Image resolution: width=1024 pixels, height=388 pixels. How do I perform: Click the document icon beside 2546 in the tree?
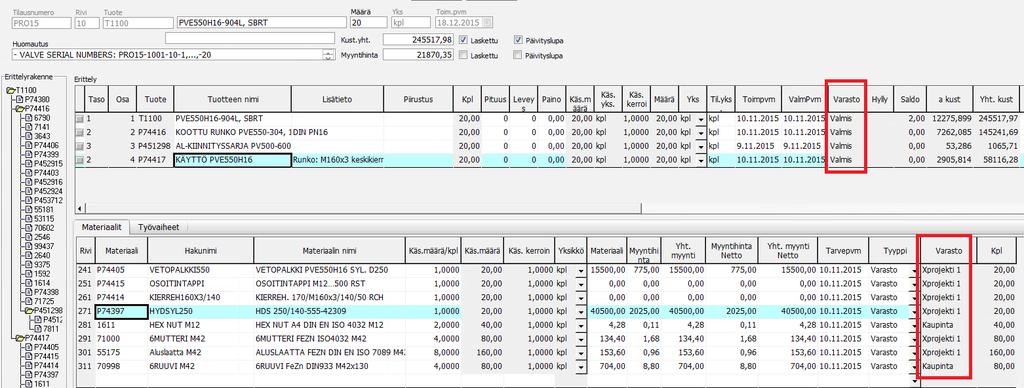pos(29,237)
